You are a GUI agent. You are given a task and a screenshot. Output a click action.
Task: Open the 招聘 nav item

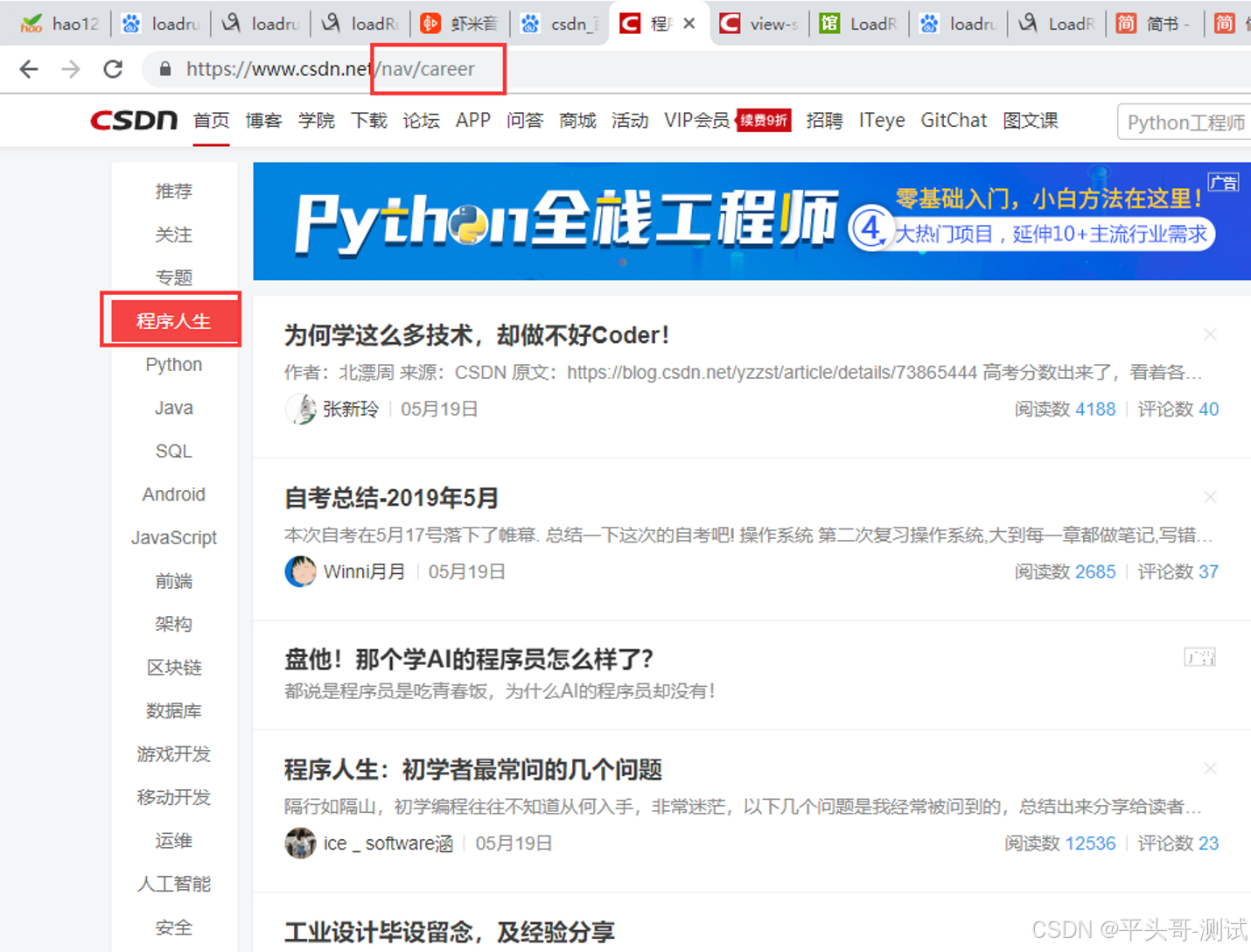tap(824, 121)
